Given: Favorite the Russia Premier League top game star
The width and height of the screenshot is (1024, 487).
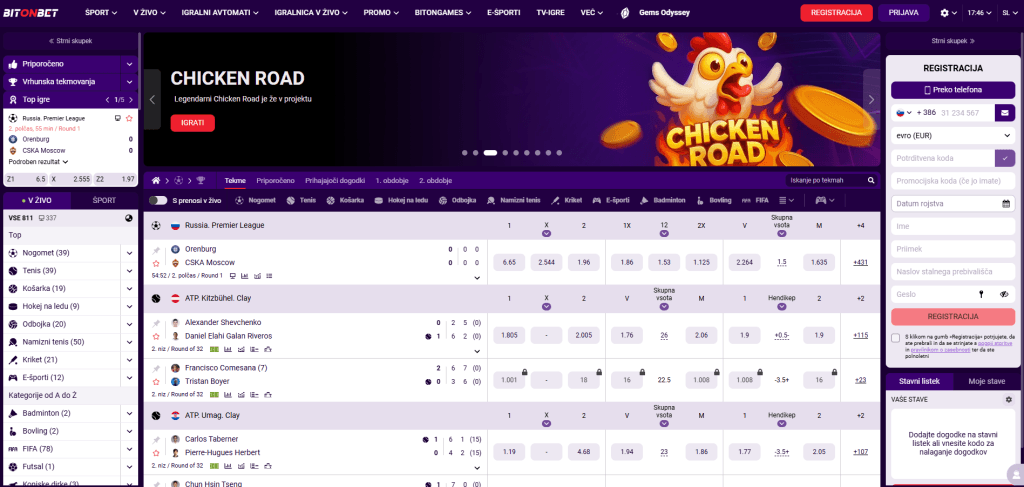Looking at the screenshot, I should click(129, 119).
